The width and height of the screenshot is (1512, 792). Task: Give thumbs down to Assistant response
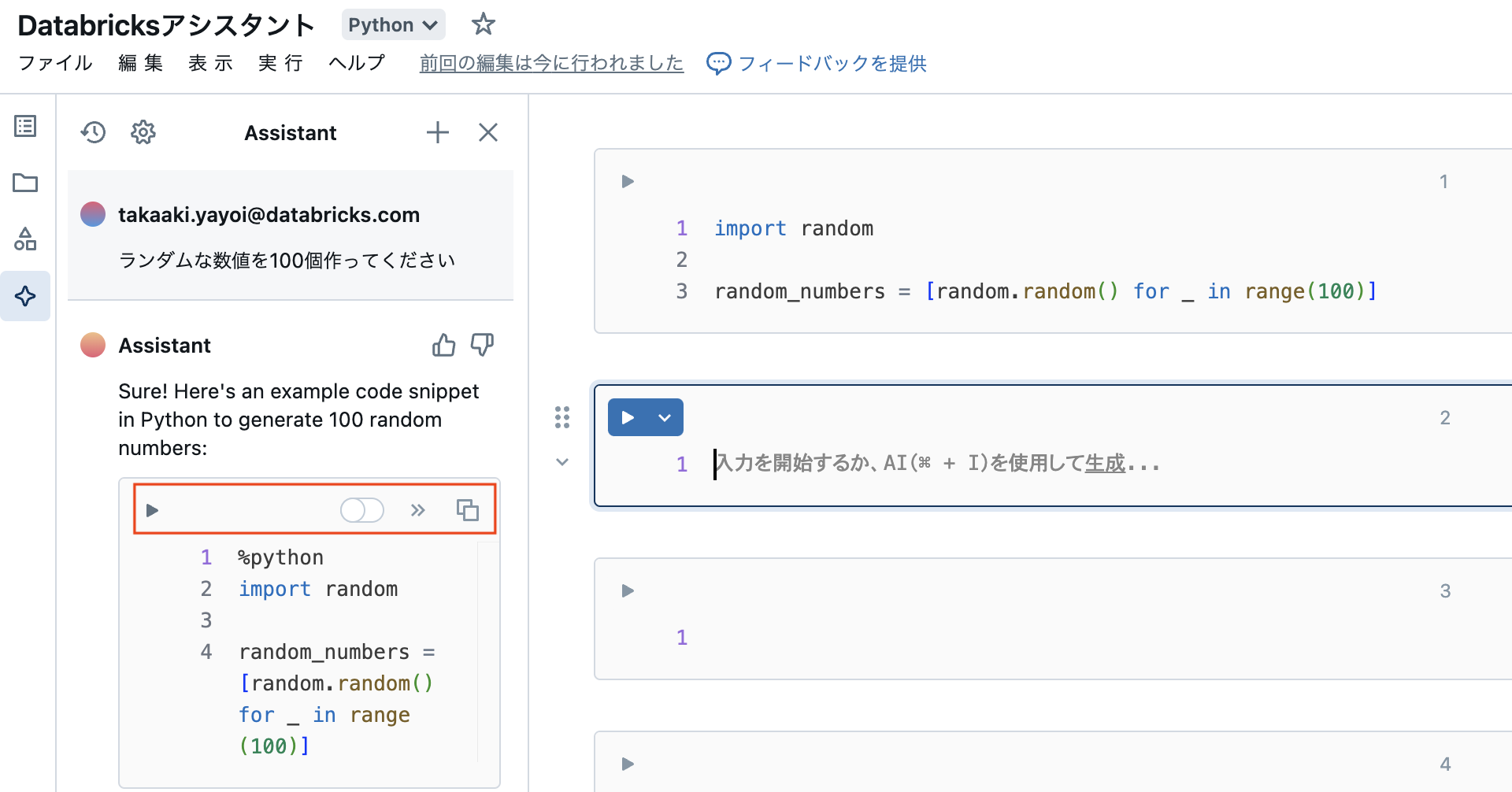[x=482, y=345]
